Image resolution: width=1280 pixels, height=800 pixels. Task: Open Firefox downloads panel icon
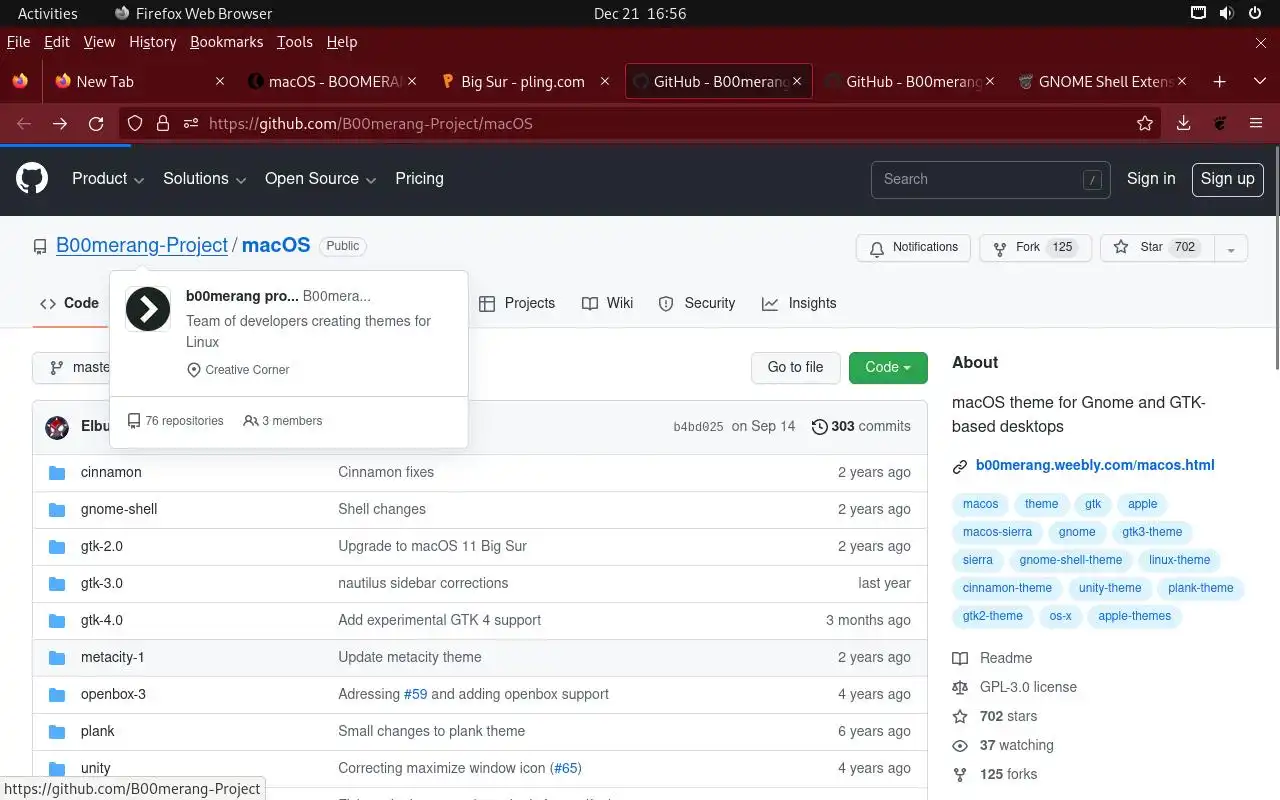click(1184, 124)
